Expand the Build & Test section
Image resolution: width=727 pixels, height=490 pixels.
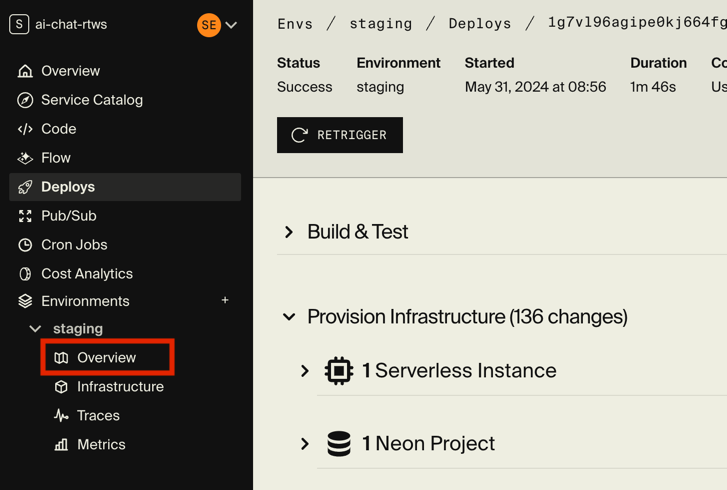289,232
